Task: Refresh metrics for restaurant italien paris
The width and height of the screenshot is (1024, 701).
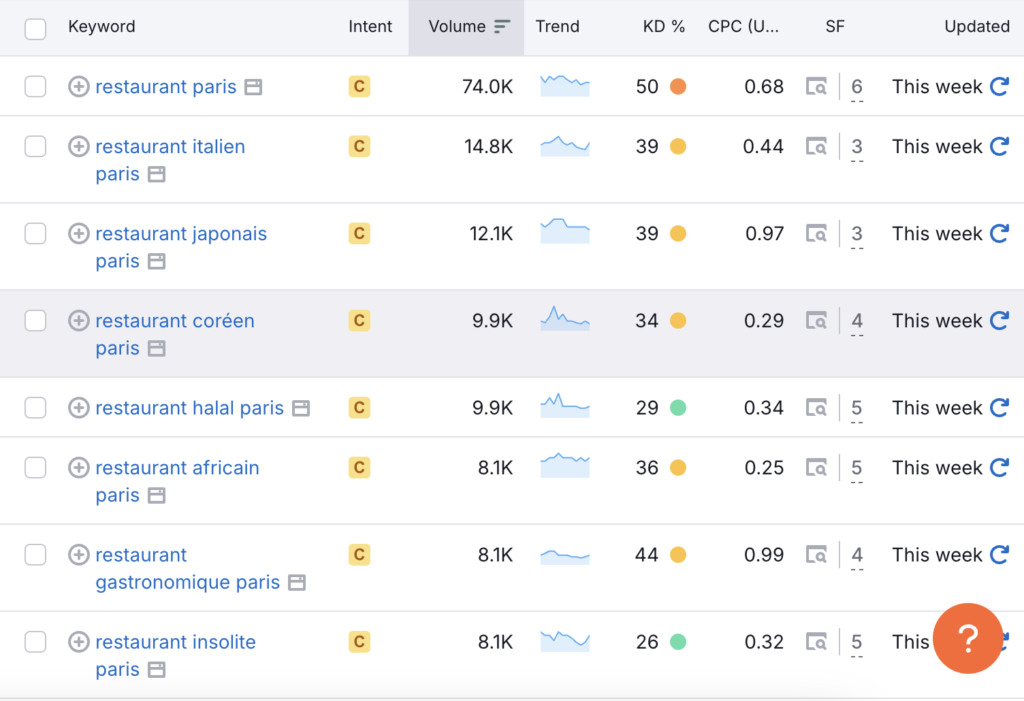Action: coord(1000,146)
